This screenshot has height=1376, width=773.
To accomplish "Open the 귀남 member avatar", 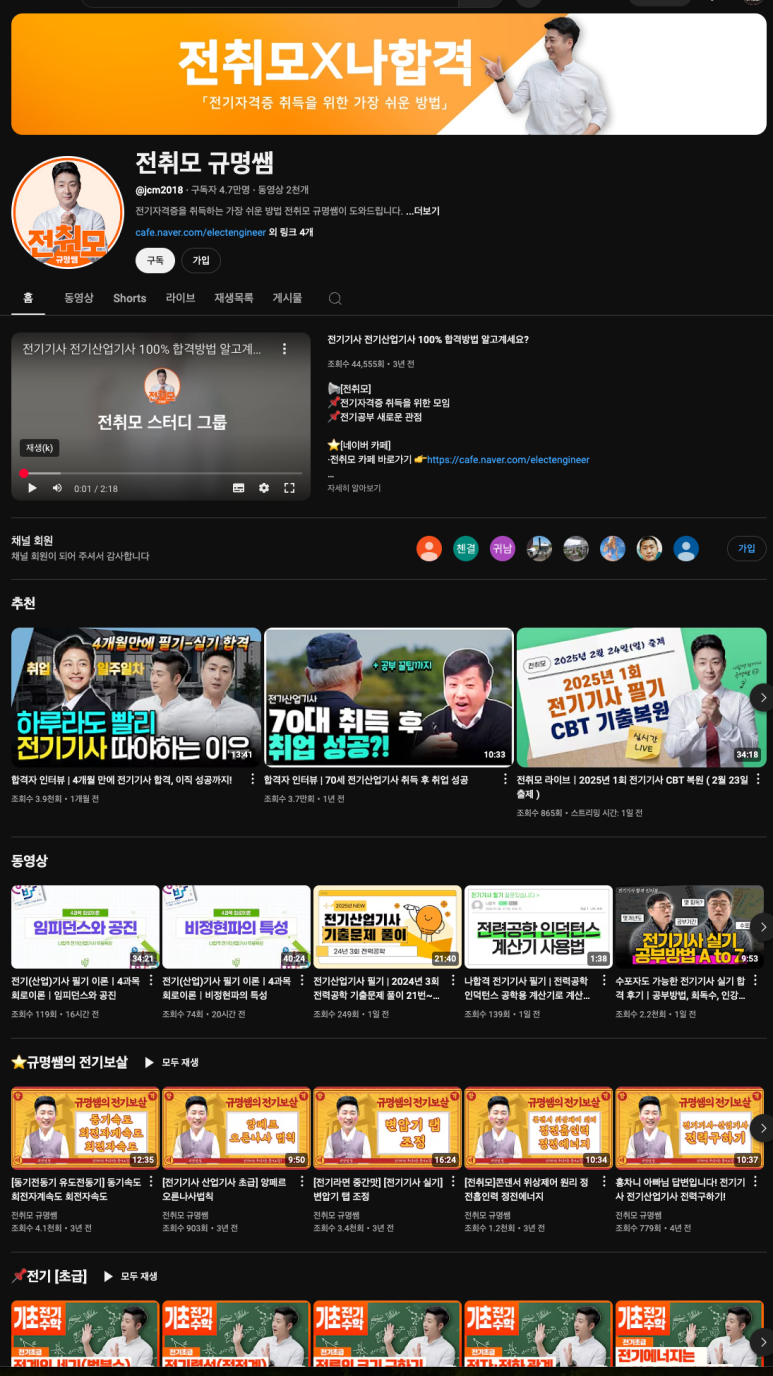I will tap(502, 548).
